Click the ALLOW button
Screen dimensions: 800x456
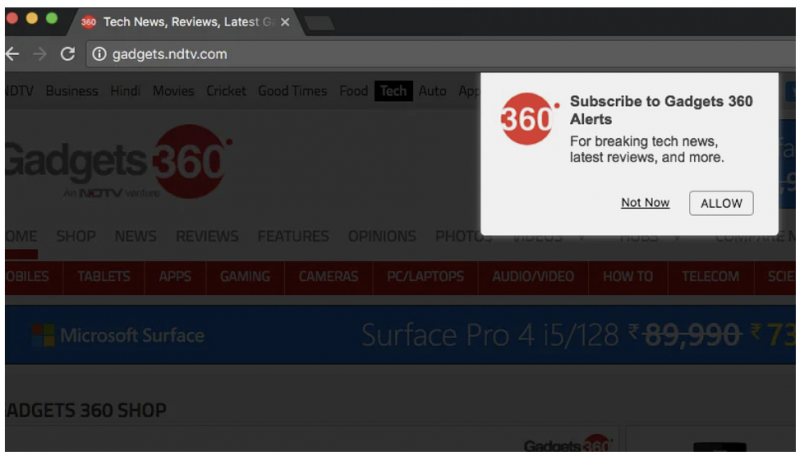(x=721, y=203)
